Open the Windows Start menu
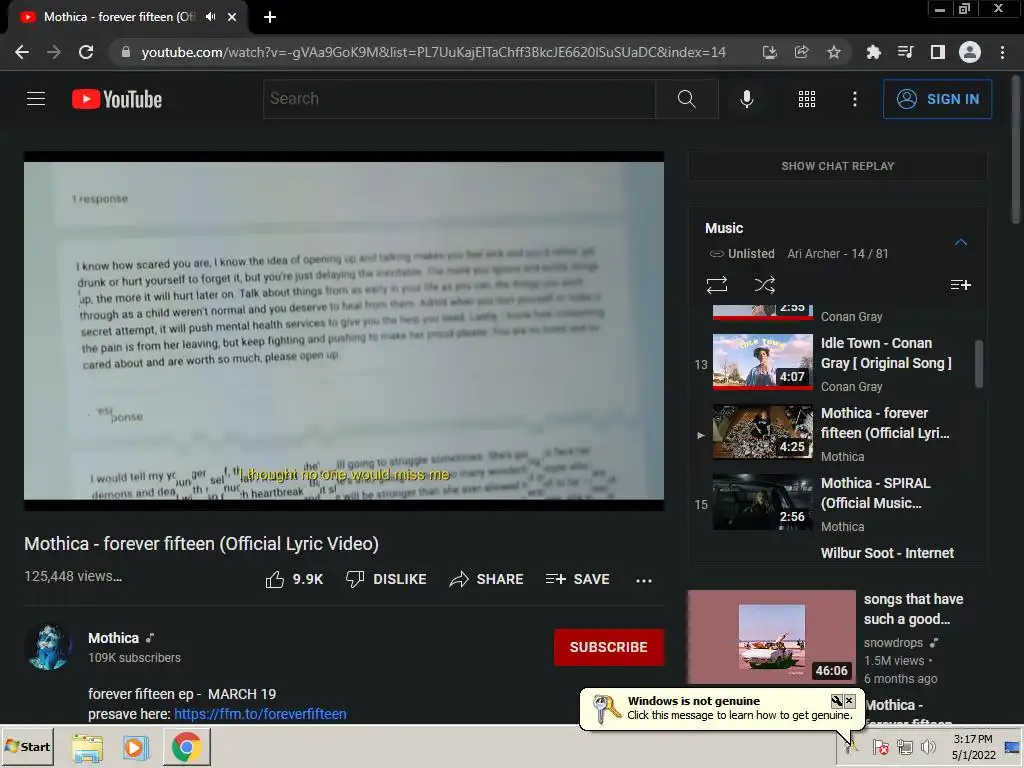Viewport: 1024px width, 768px height. [27, 746]
